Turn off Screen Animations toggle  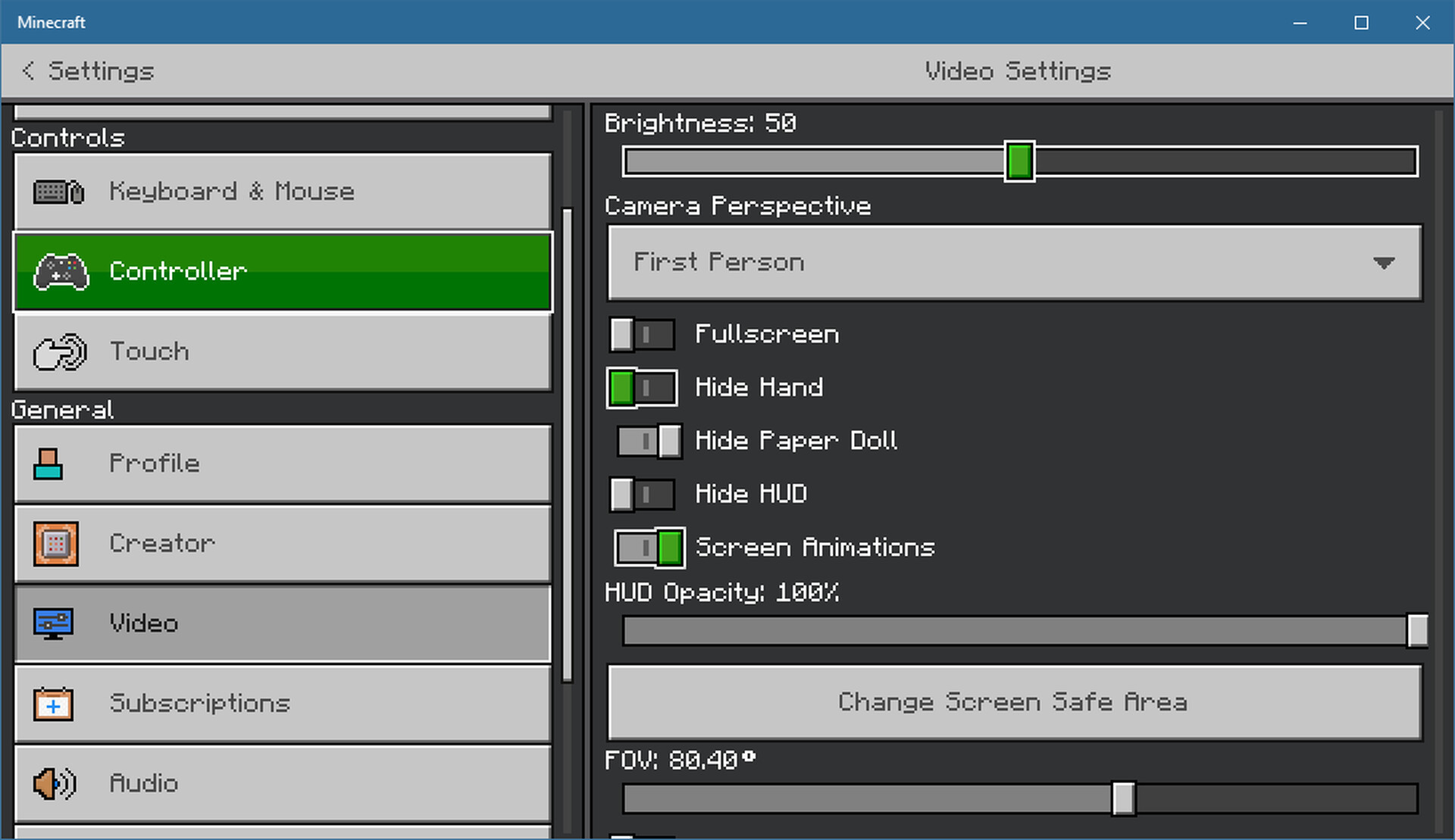pyautogui.click(x=649, y=548)
